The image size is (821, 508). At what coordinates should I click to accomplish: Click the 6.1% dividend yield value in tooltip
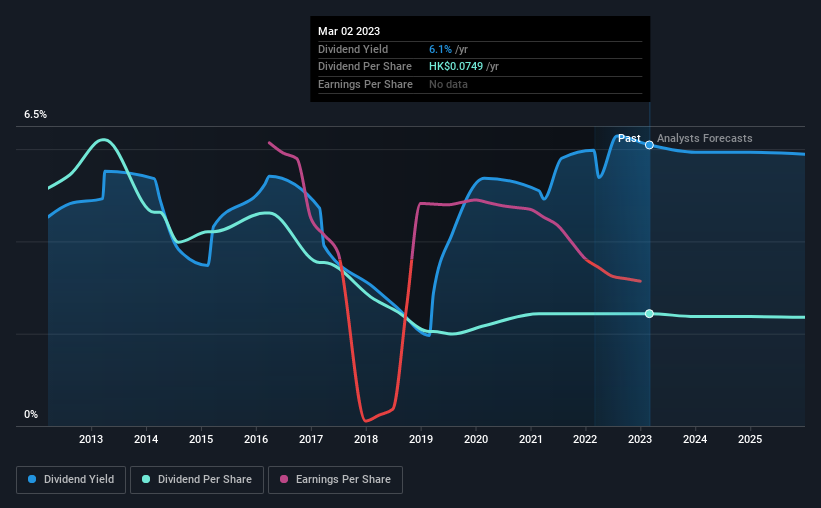point(440,49)
